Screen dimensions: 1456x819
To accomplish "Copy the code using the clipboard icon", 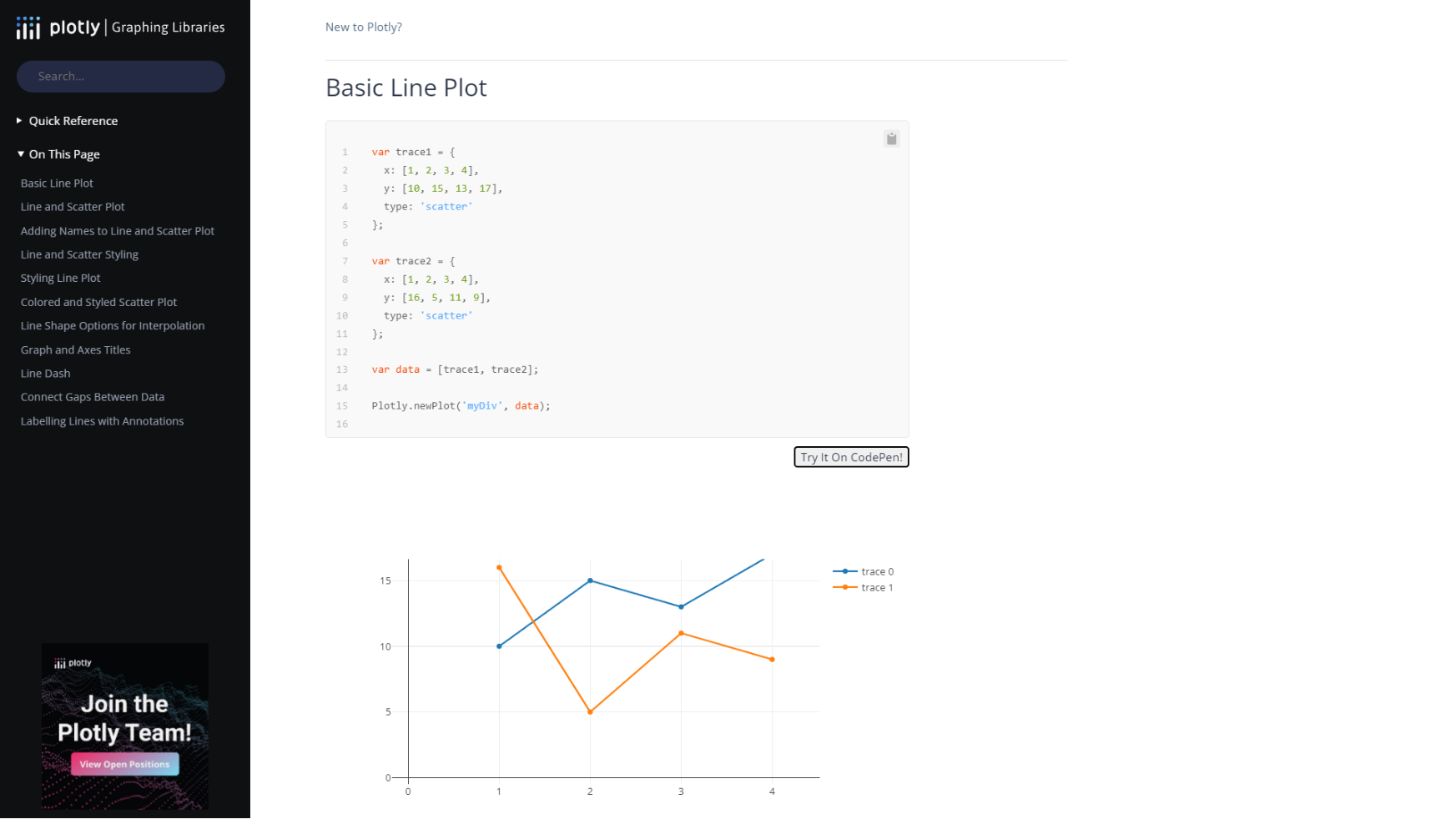I will click(891, 138).
